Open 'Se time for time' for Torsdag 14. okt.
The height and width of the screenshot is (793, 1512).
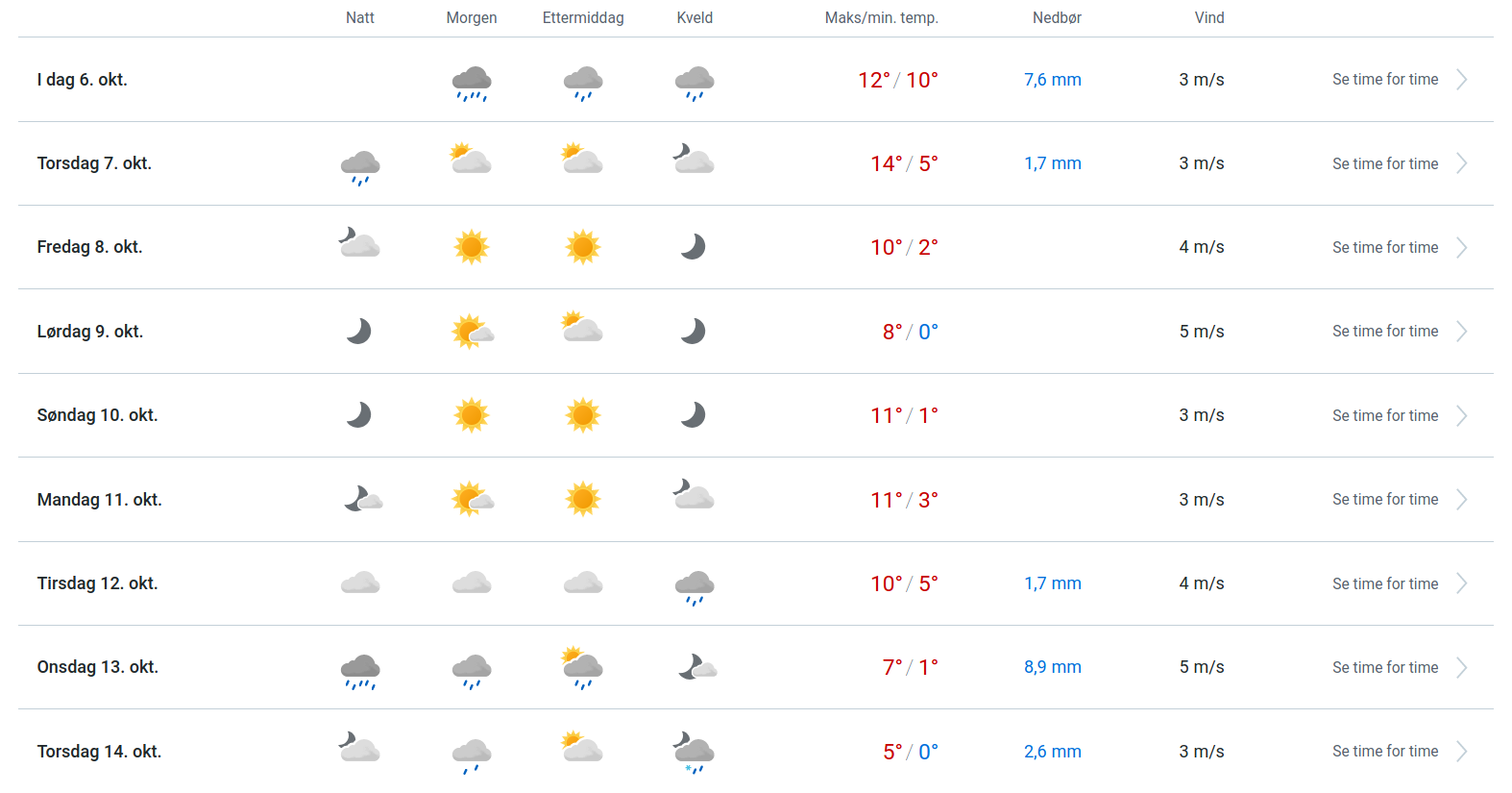[1385, 752]
